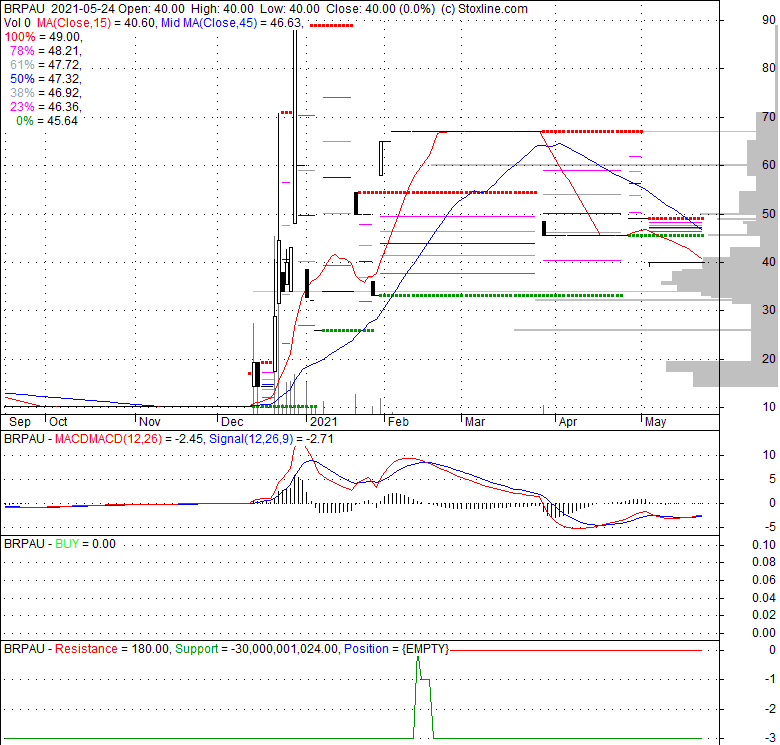Click the '-30,000,001,024.00' support value
Image resolution: width=780 pixels, height=745 pixels.
pos(284,649)
